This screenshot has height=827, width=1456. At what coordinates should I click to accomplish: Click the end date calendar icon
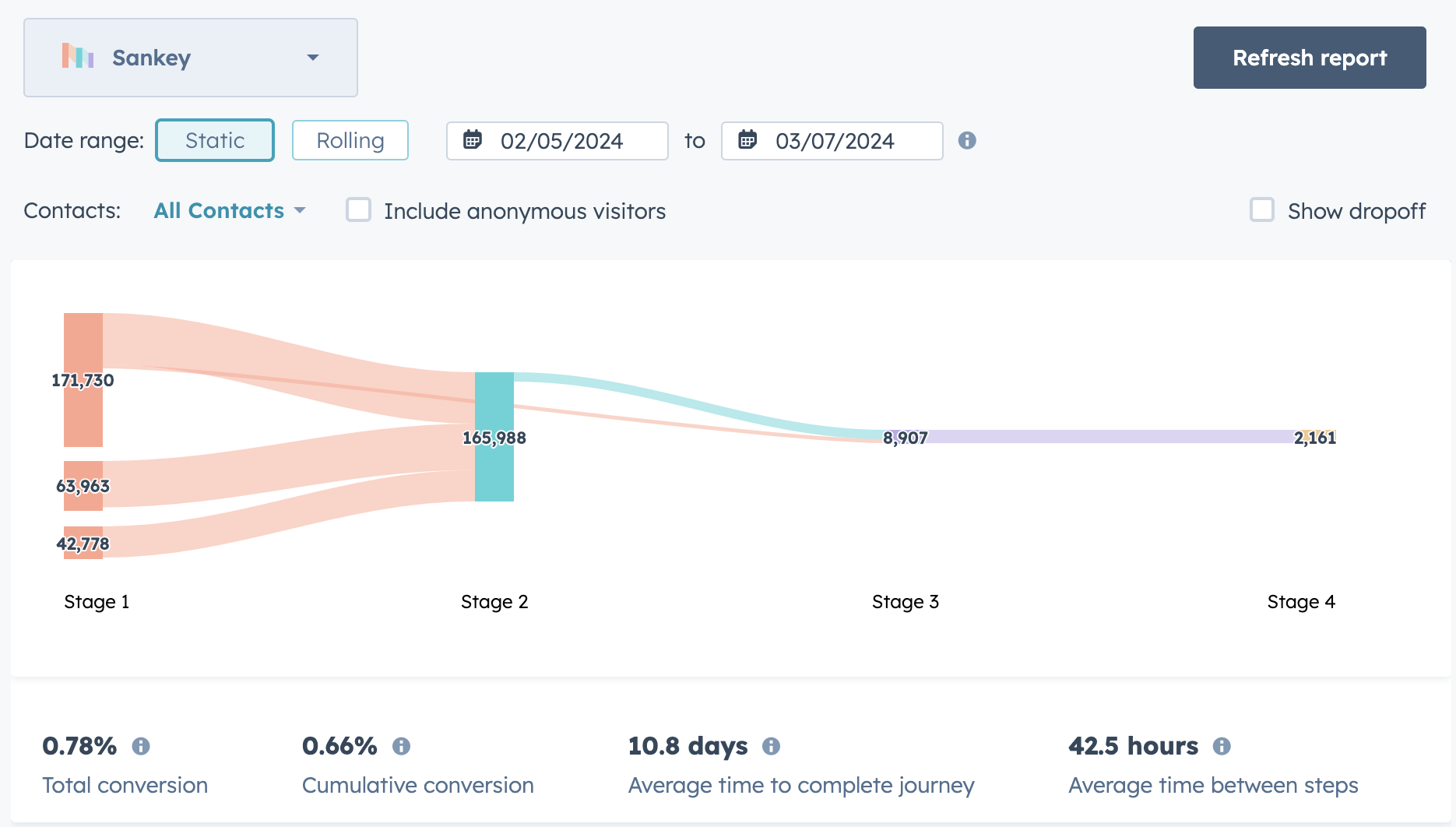(x=748, y=141)
